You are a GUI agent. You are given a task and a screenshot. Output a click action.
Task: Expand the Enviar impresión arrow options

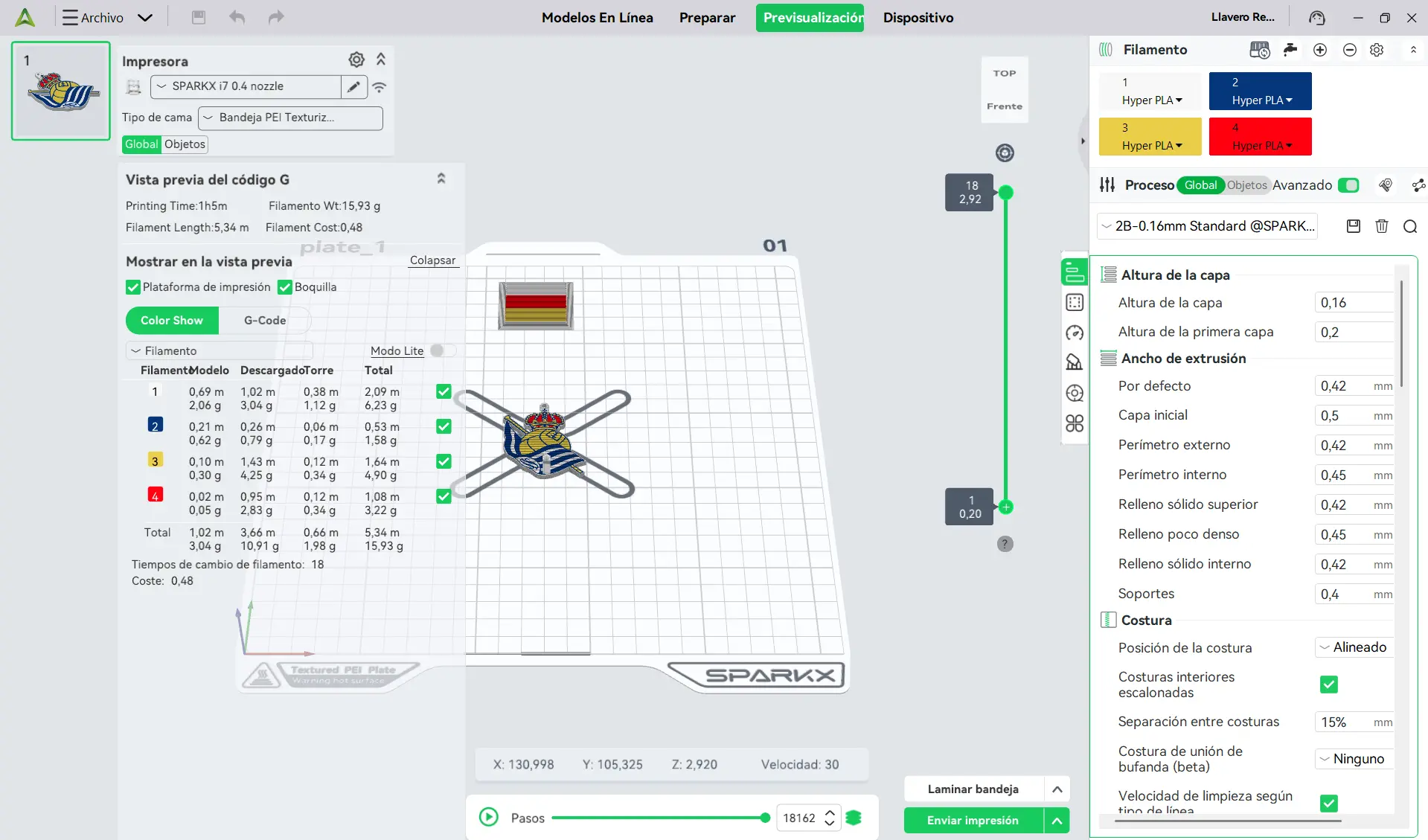[x=1057, y=821]
